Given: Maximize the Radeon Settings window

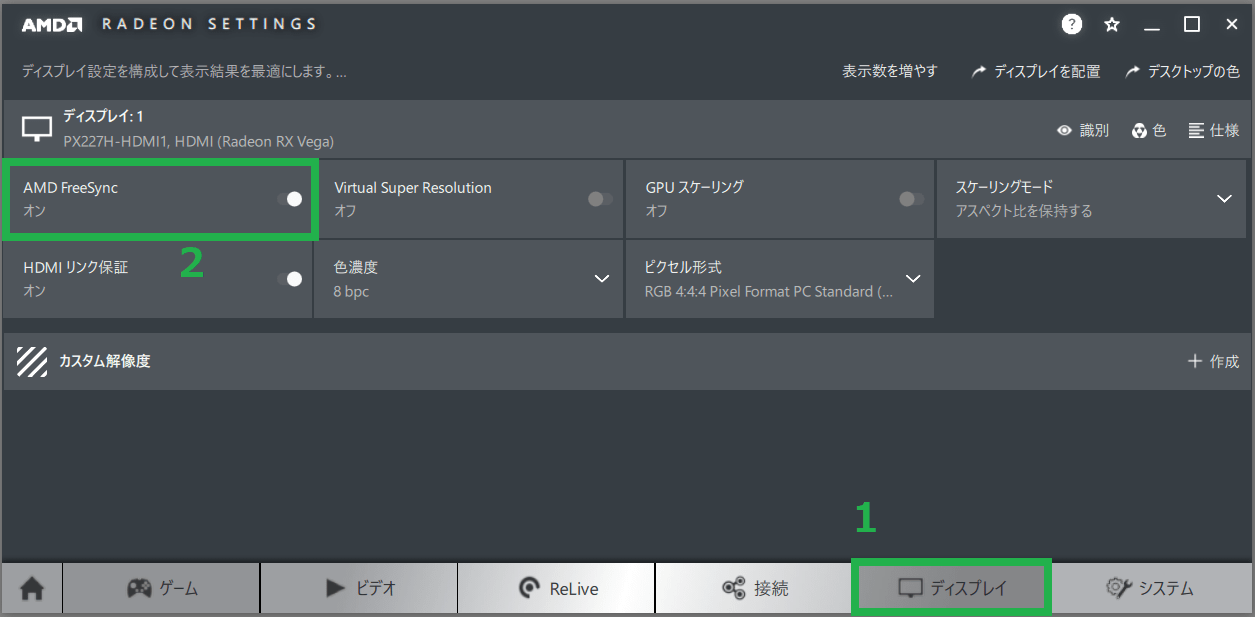Looking at the screenshot, I should (x=1191, y=24).
